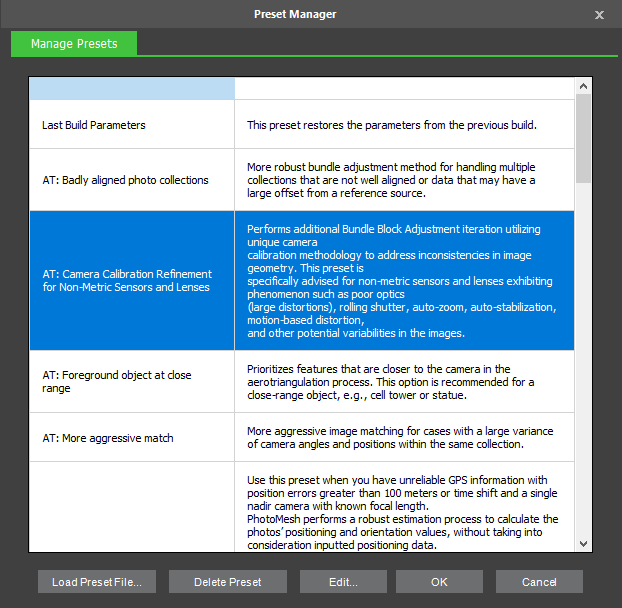The height and width of the screenshot is (608, 622).
Task: Pick the AT: Foreground object at close range preset
Action: (116, 381)
